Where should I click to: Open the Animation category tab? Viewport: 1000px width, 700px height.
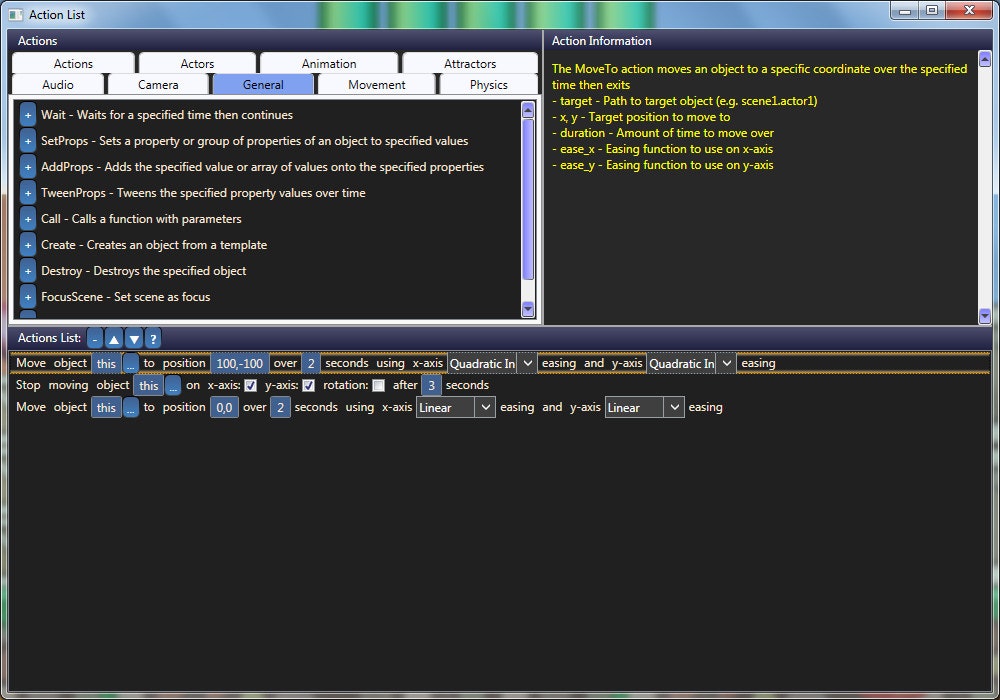tap(330, 62)
